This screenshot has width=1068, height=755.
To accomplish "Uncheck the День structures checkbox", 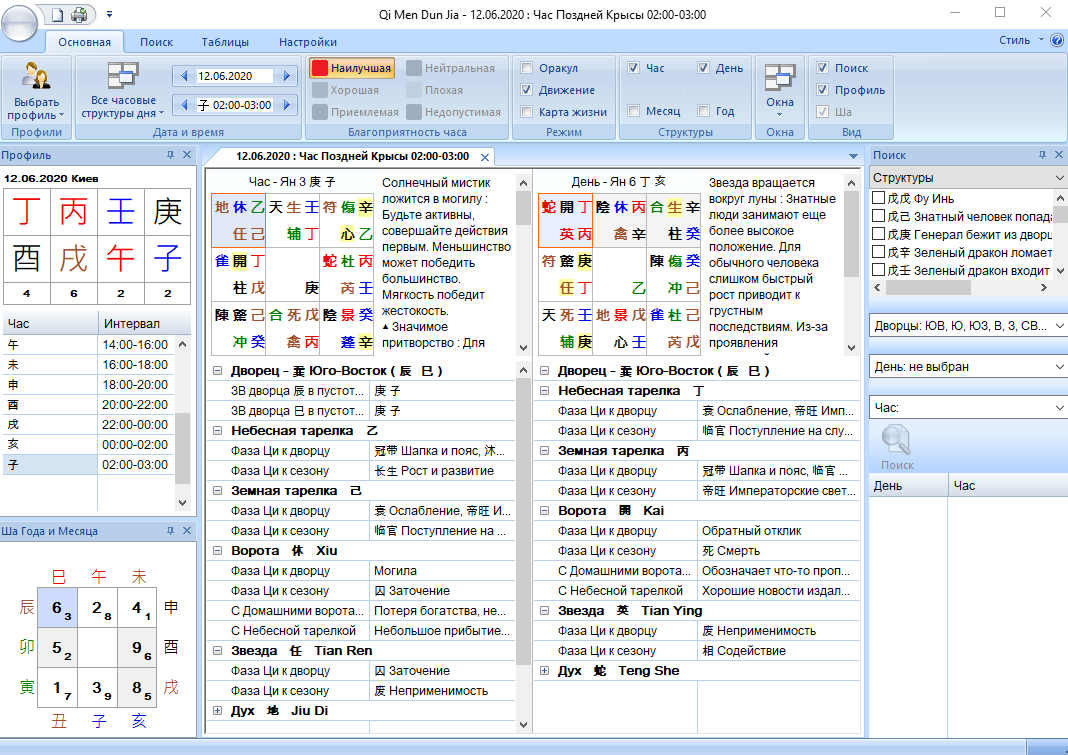I will [x=704, y=67].
